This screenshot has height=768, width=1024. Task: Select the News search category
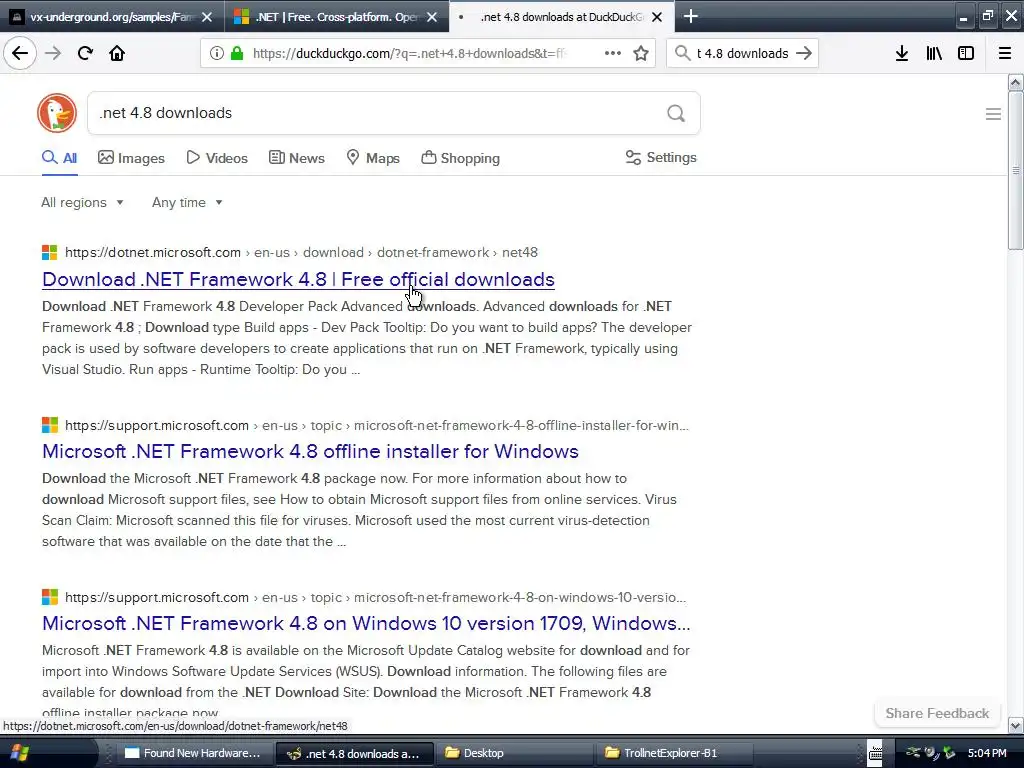coord(296,158)
